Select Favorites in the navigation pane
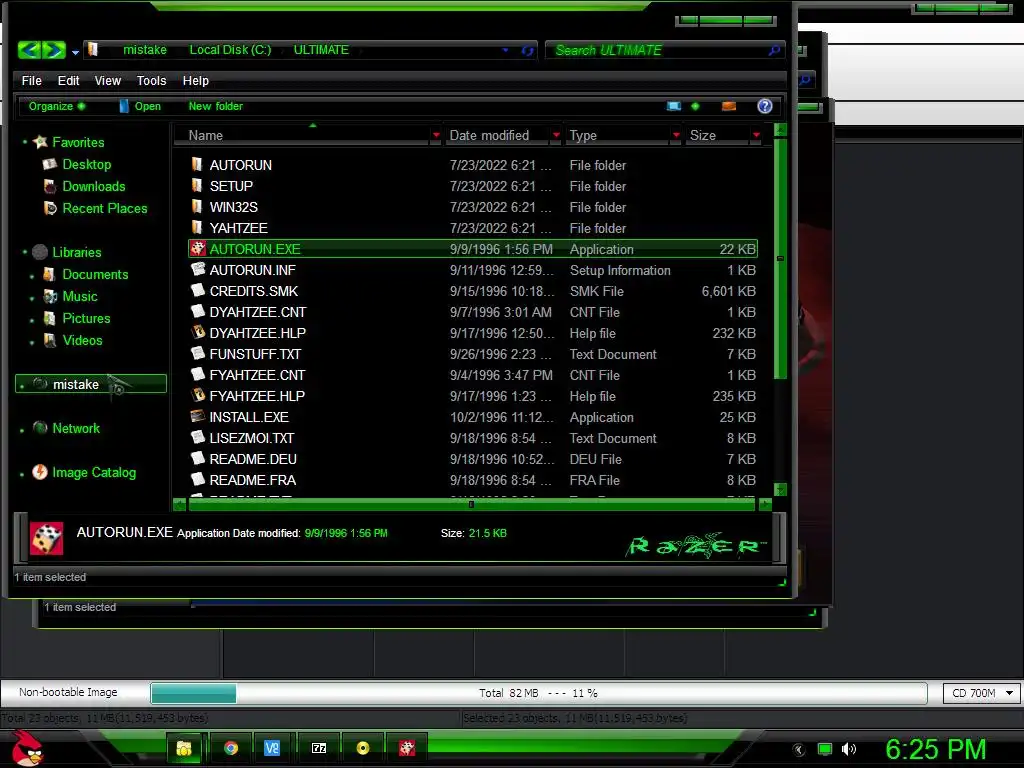Viewport: 1024px width, 768px height. click(x=78, y=142)
